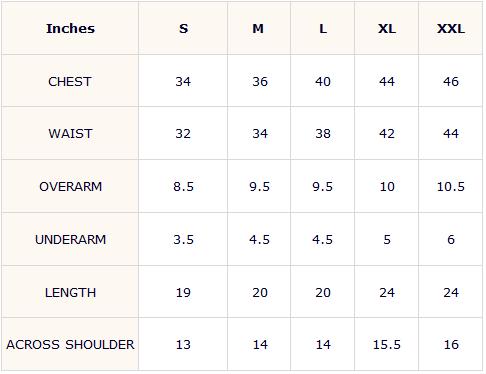Click the Inches header cell
The height and width of the screenshot is (374, 486).
pos(70,29)
